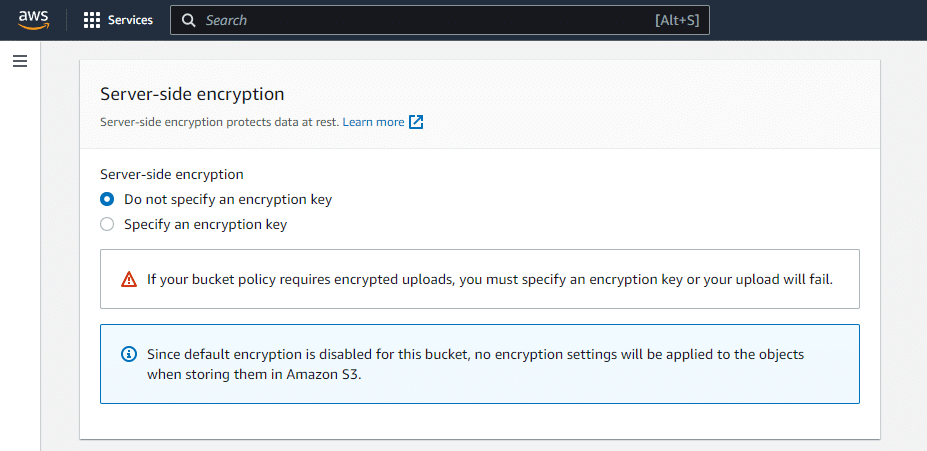Click the 'Specify an encryption key' label text
The width and height of the screenshot is (927, 451).
pos(205,225)
